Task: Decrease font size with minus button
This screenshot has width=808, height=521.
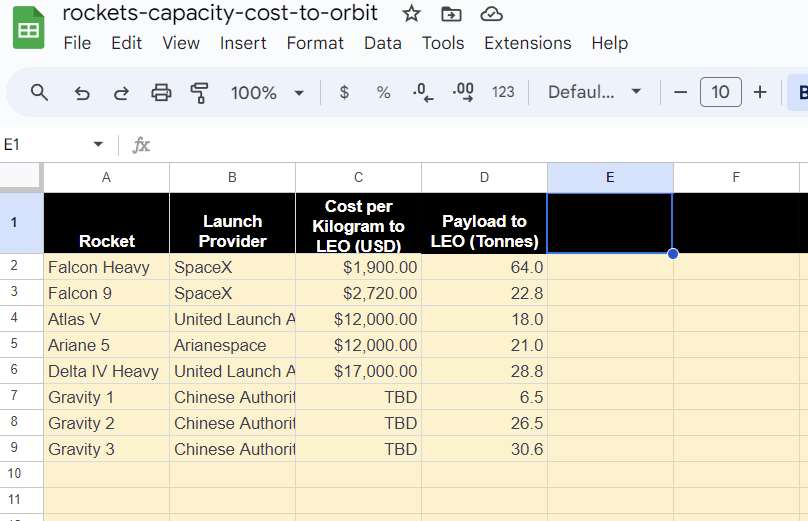Action: 681,92
